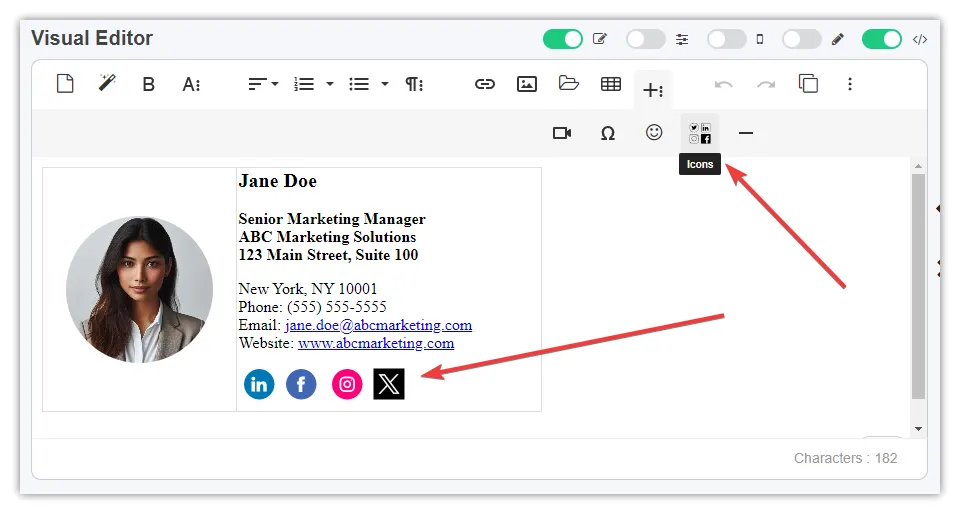Open the vertical three-dot more menu
960x514 pixels.
850,84
